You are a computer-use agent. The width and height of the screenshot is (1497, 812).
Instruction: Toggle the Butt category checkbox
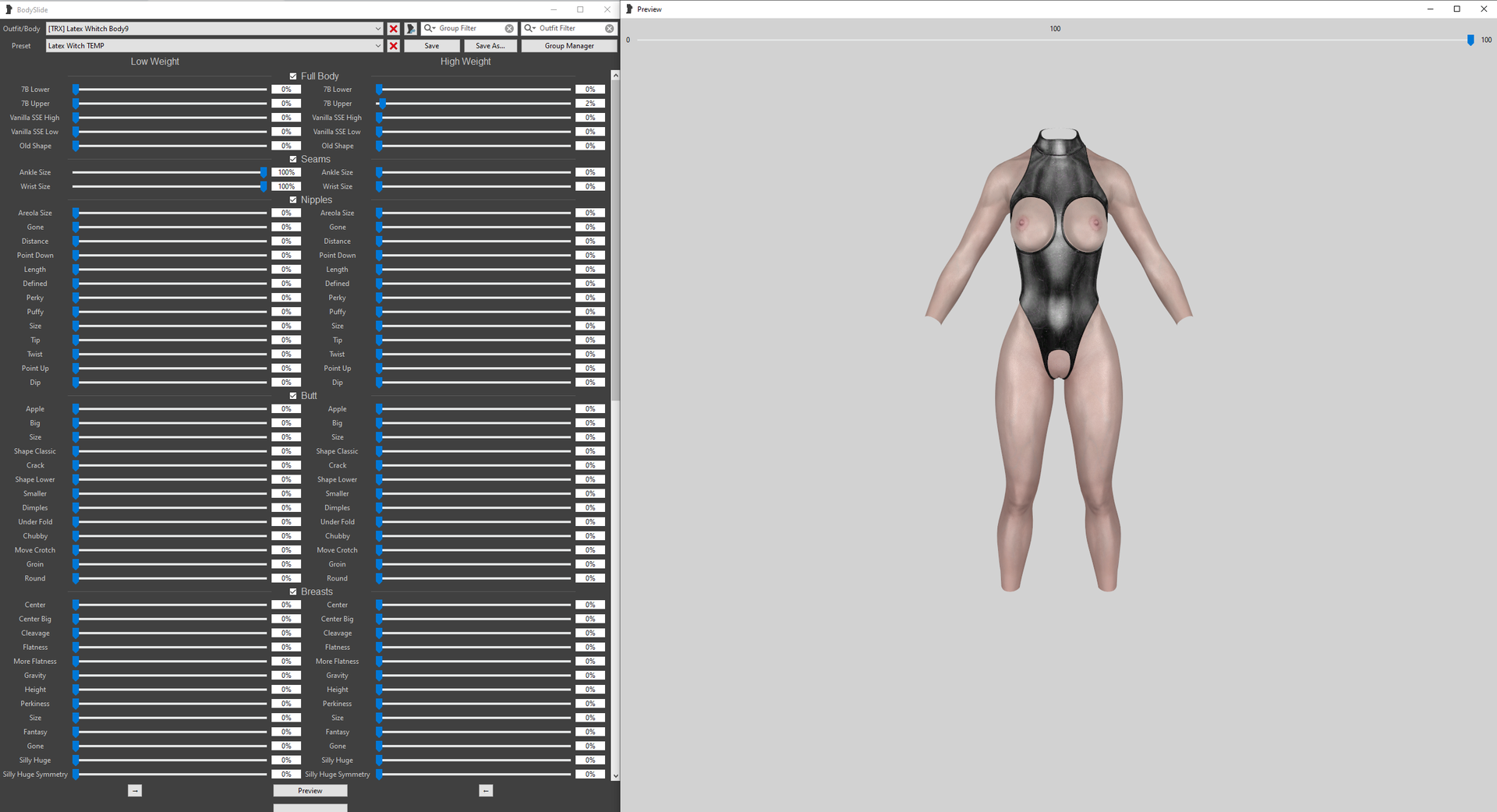point(293,396)
